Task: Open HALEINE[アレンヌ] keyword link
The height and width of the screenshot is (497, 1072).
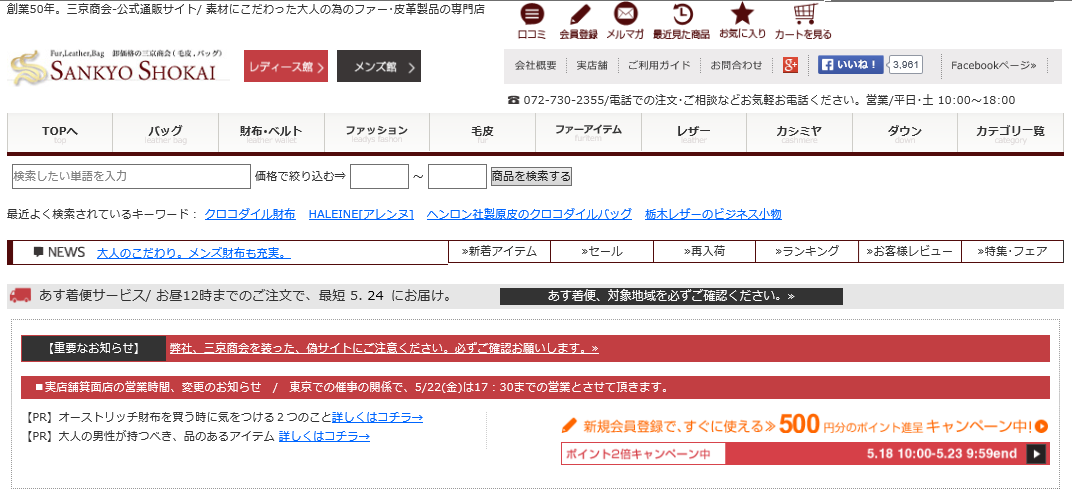Action: click(x=361, y=214)
